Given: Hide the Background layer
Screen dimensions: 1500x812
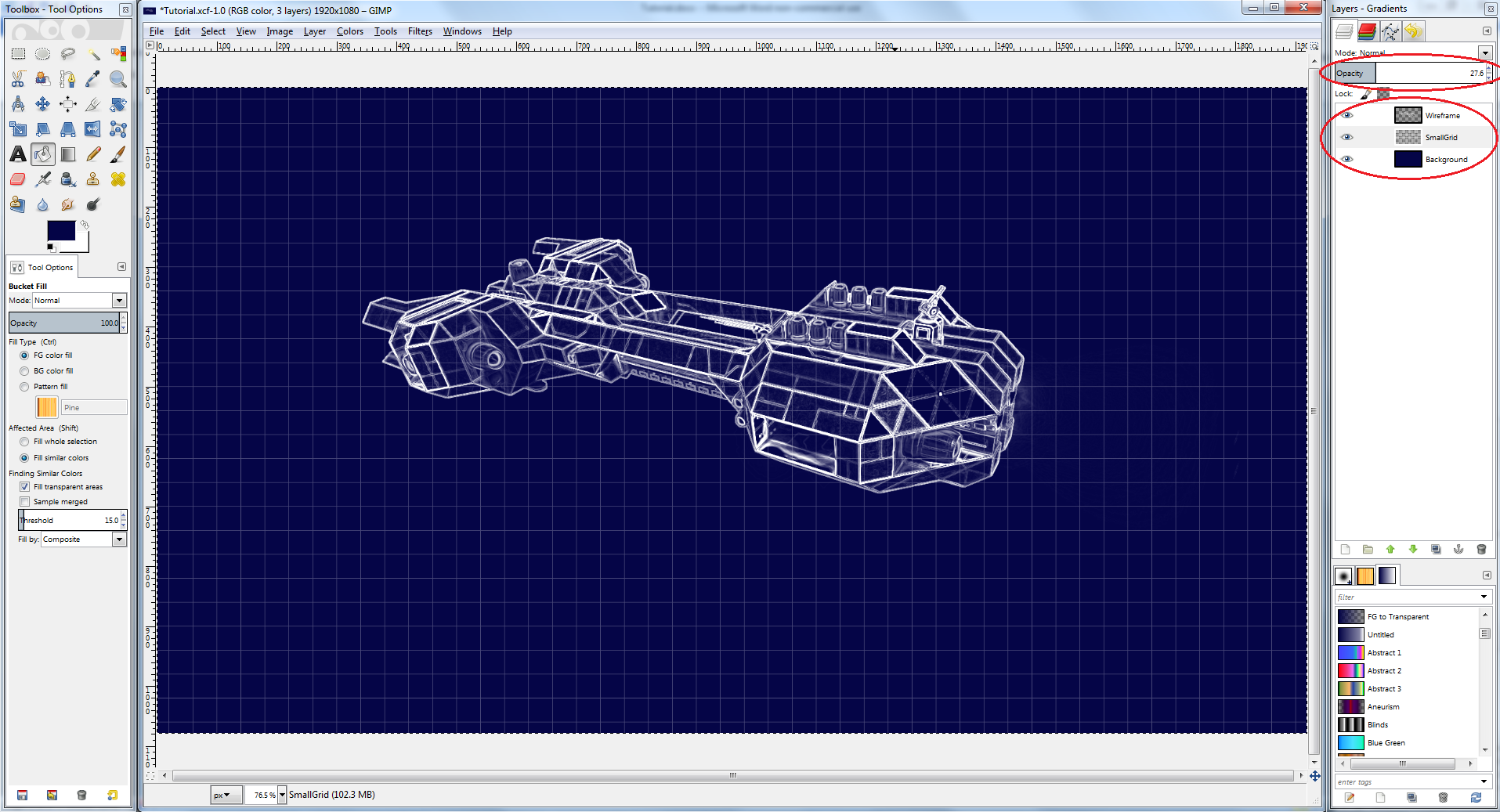Looking at the screenshot, I should click(x=1347, y=159).
